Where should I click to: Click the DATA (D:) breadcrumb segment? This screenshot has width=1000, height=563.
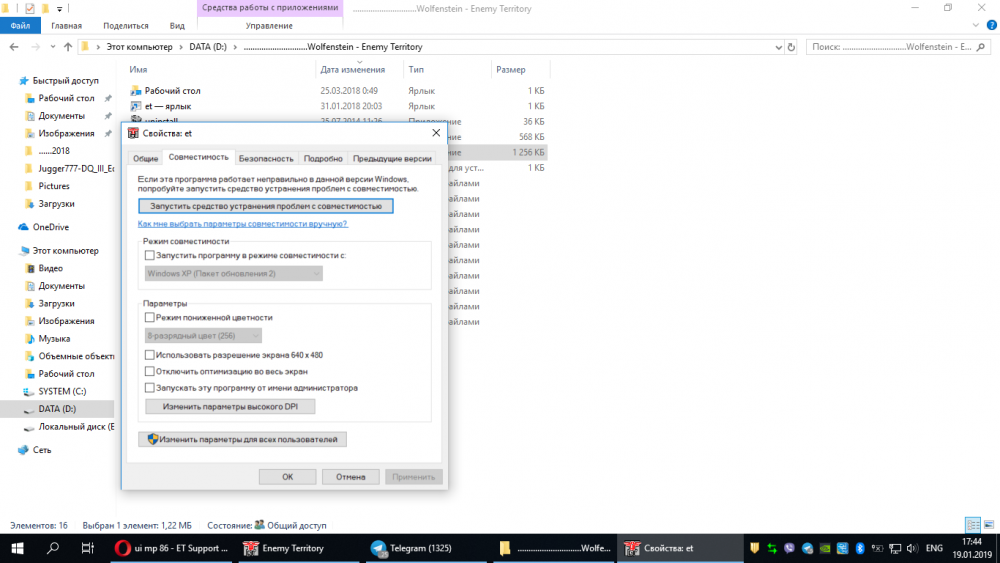coord(208,47)
